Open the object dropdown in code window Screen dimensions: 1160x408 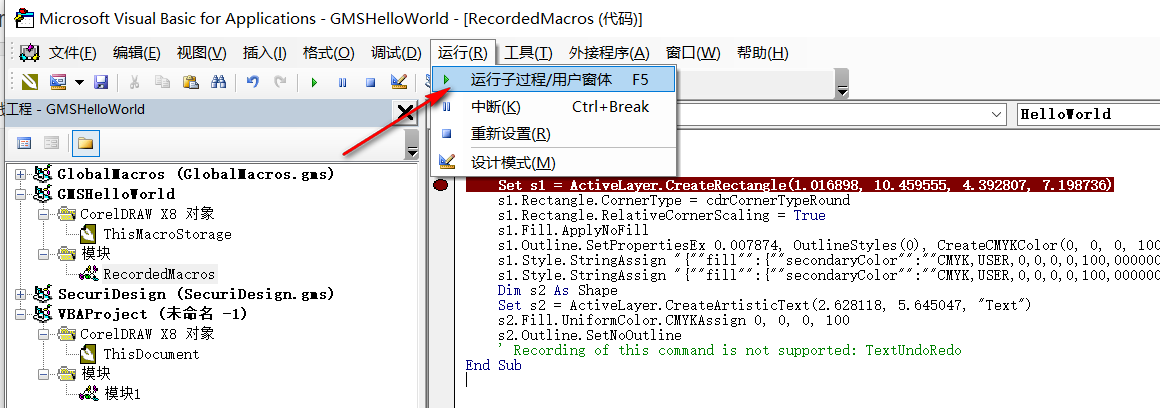tap(997, 115)
